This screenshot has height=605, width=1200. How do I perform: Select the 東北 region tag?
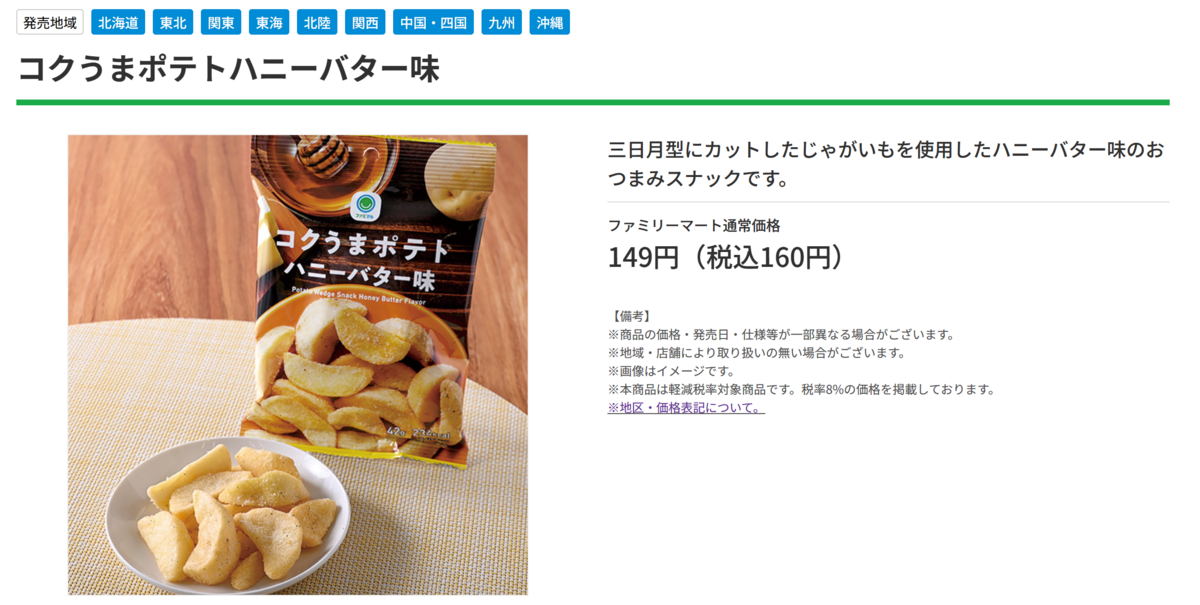pyautogui.click(x=173, y=22)
